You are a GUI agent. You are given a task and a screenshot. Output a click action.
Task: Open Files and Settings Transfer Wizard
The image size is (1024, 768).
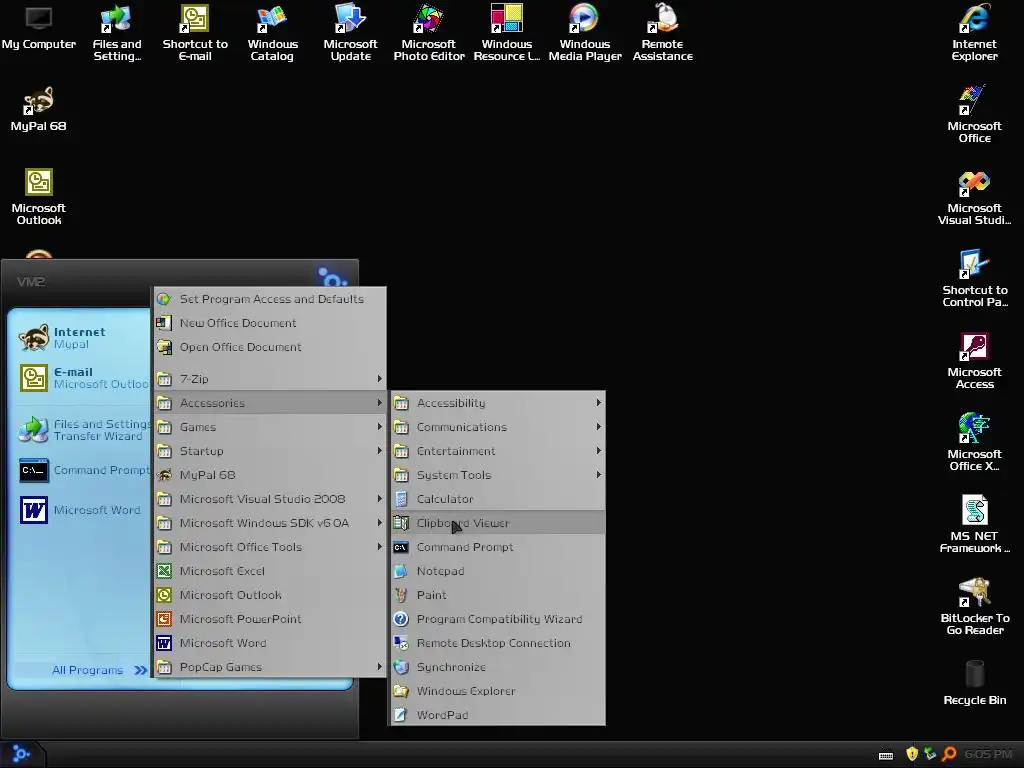click(x=83, y=430)
